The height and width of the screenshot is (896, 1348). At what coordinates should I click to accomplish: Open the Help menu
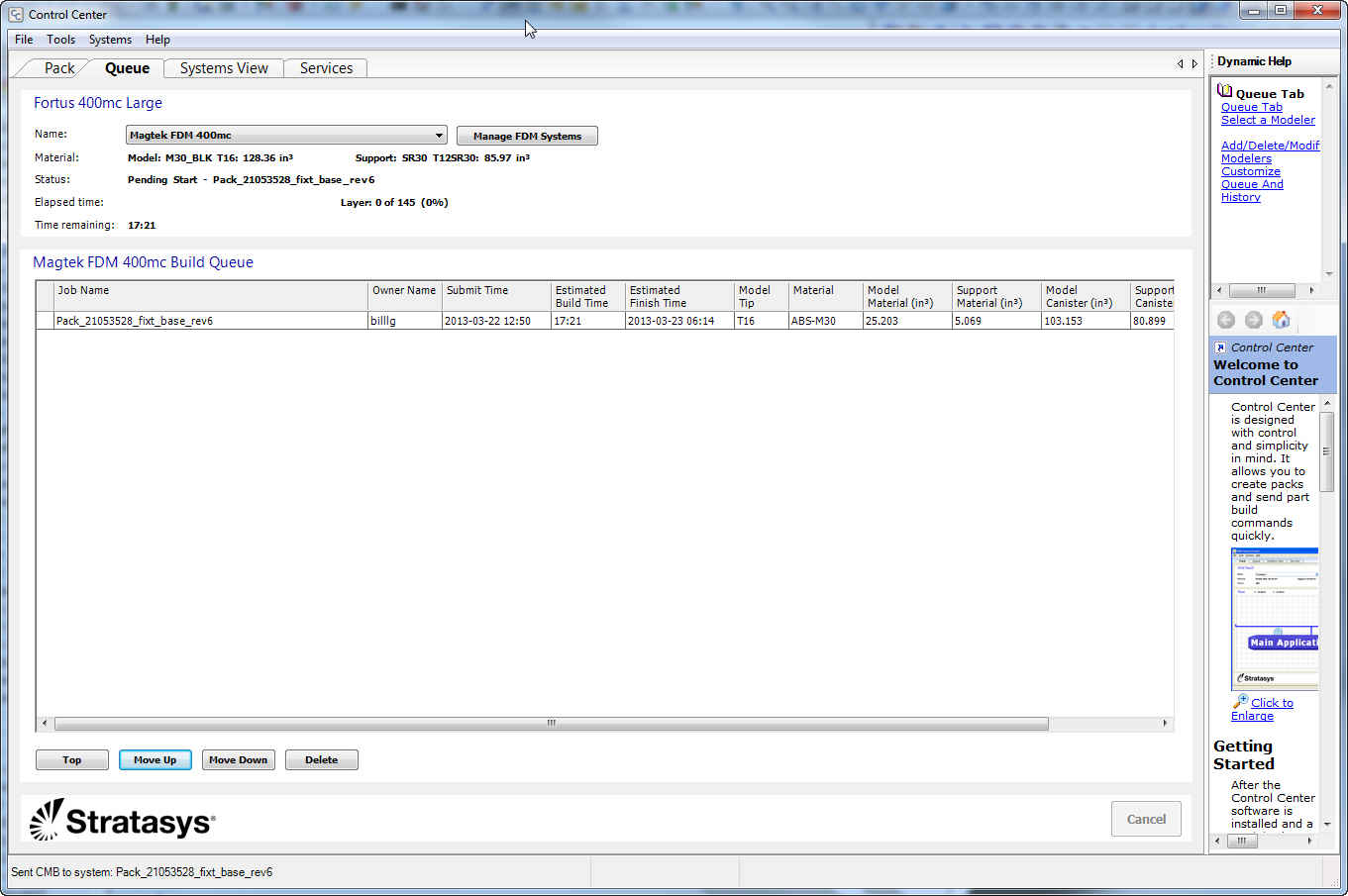(157, 40)
